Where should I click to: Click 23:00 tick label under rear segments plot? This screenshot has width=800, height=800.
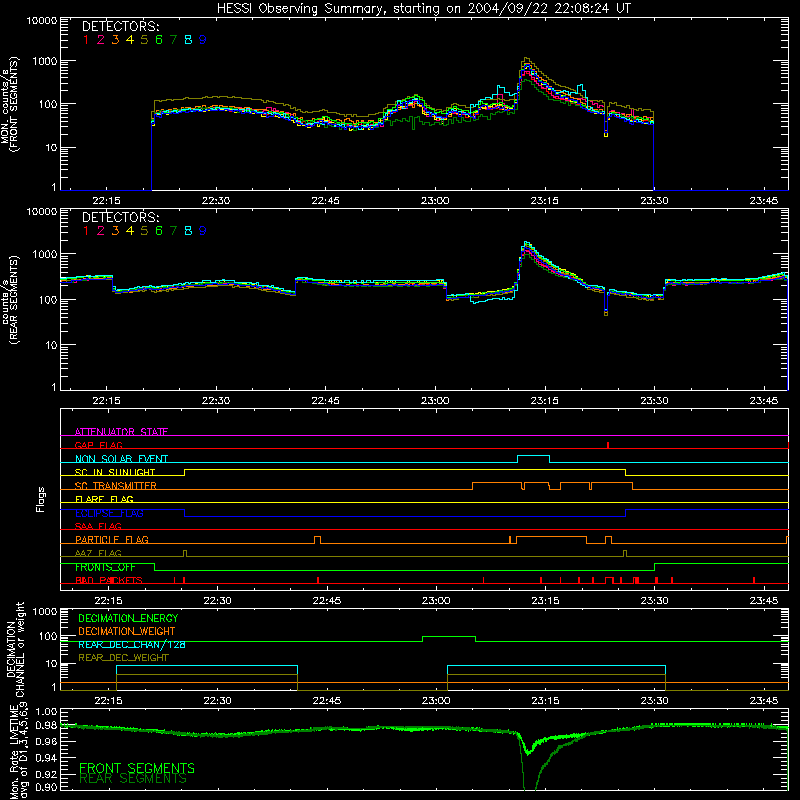point(435,401)
